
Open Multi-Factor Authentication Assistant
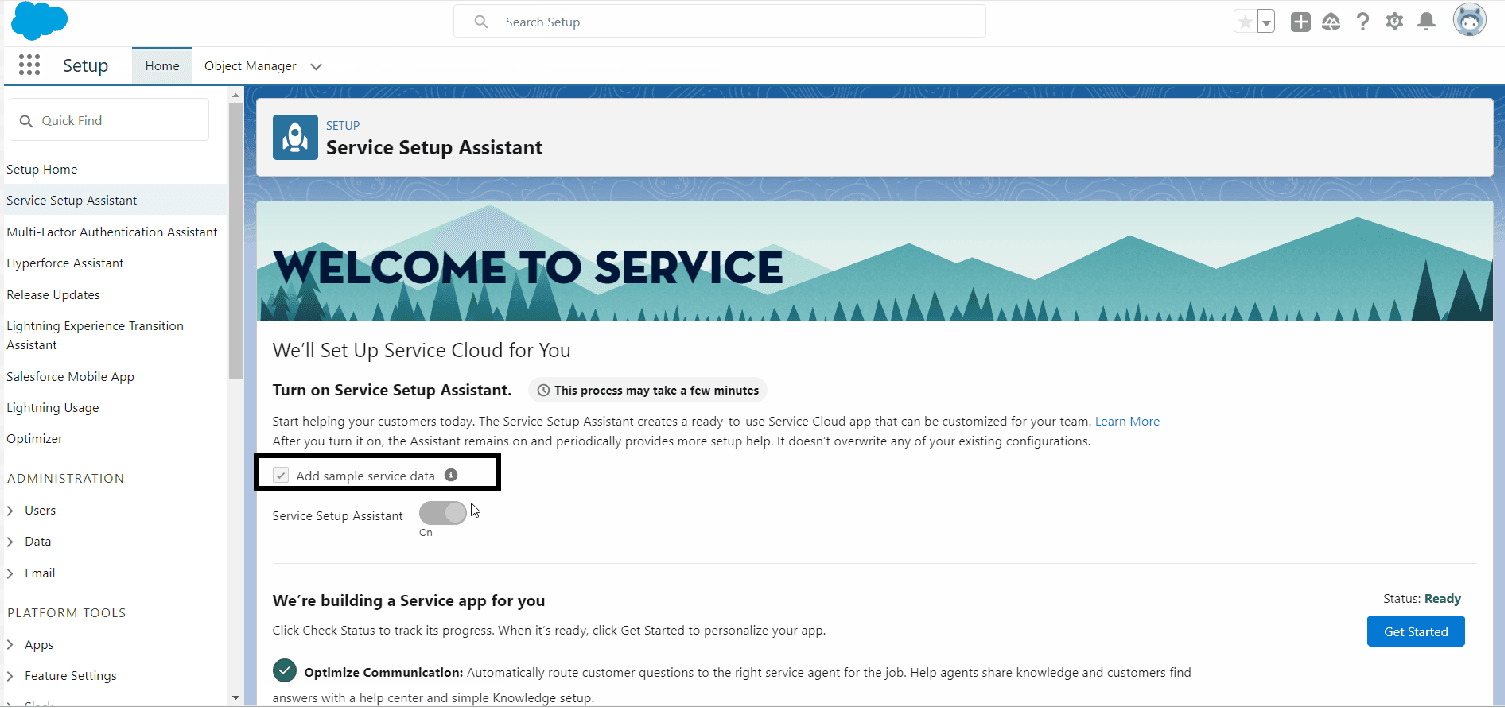[112, 232]
